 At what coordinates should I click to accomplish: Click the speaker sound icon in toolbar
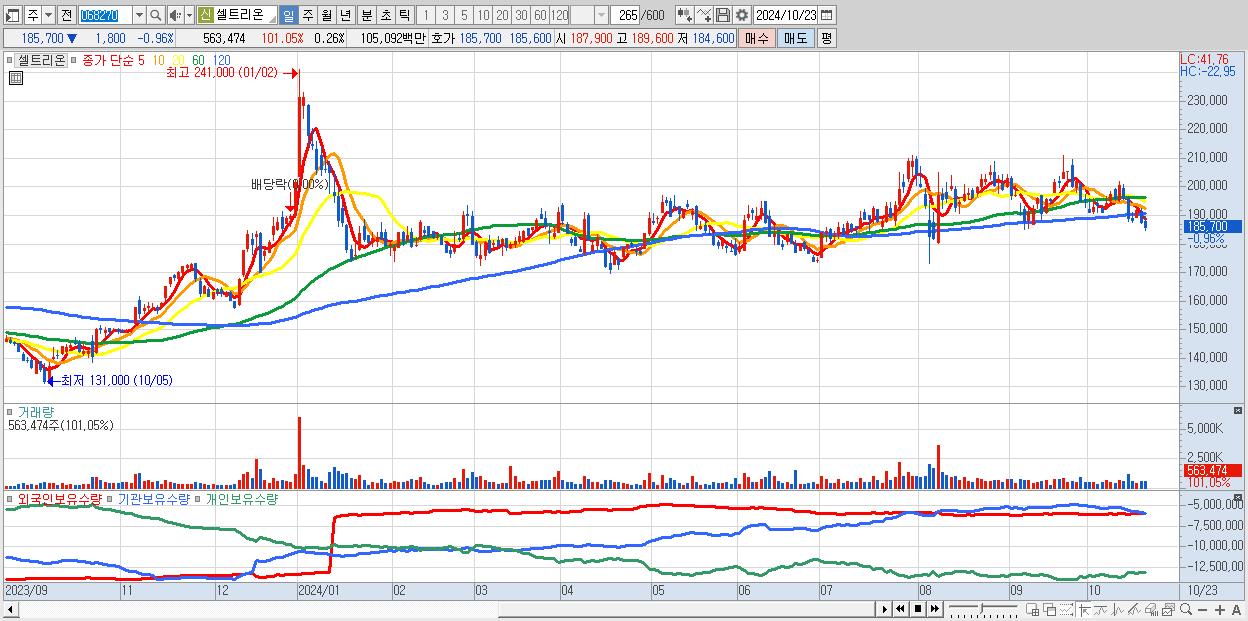[174, 15]
